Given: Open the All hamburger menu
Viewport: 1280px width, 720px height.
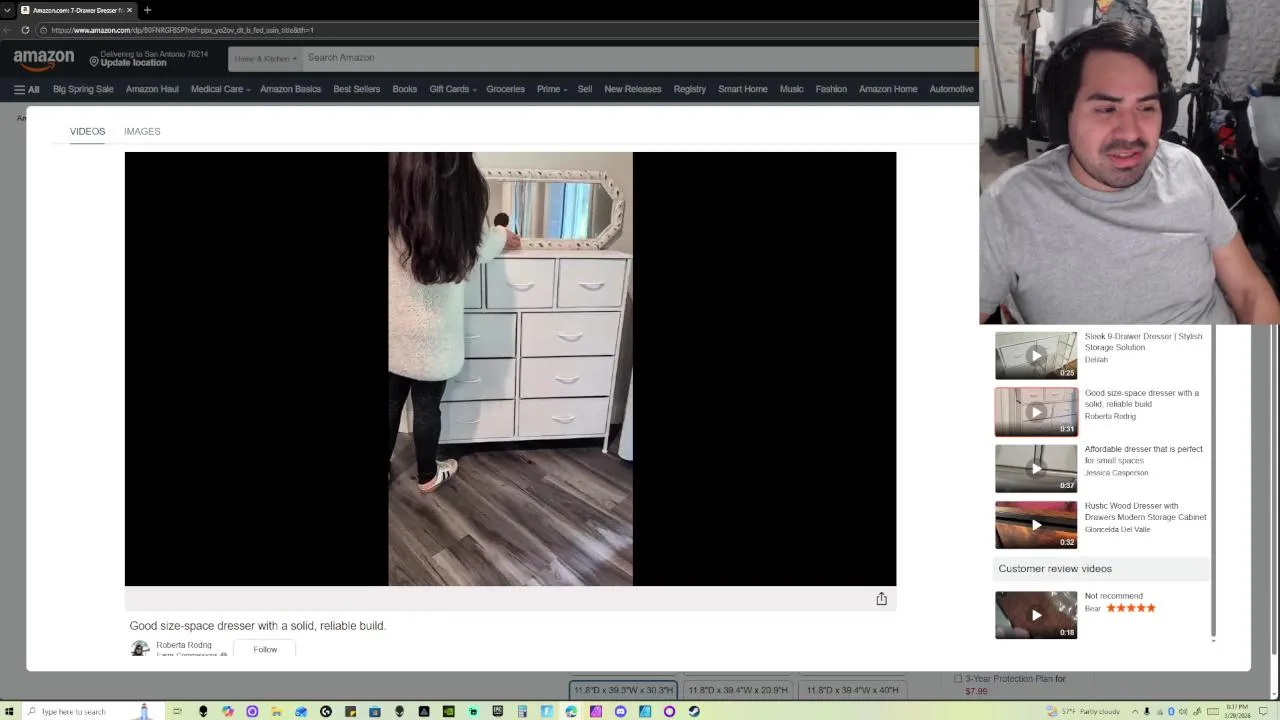Looking at the screenshot, I should (x=26, y=89).
